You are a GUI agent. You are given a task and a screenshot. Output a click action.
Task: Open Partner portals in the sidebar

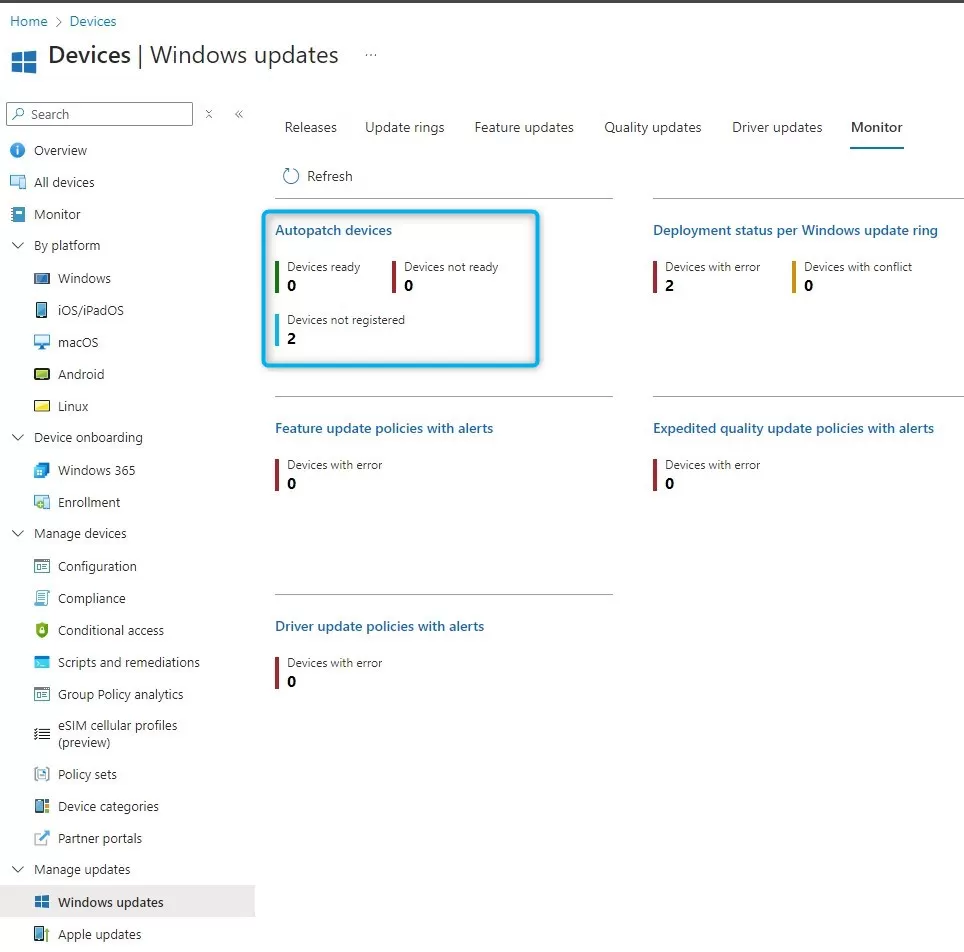click(100, 838)
